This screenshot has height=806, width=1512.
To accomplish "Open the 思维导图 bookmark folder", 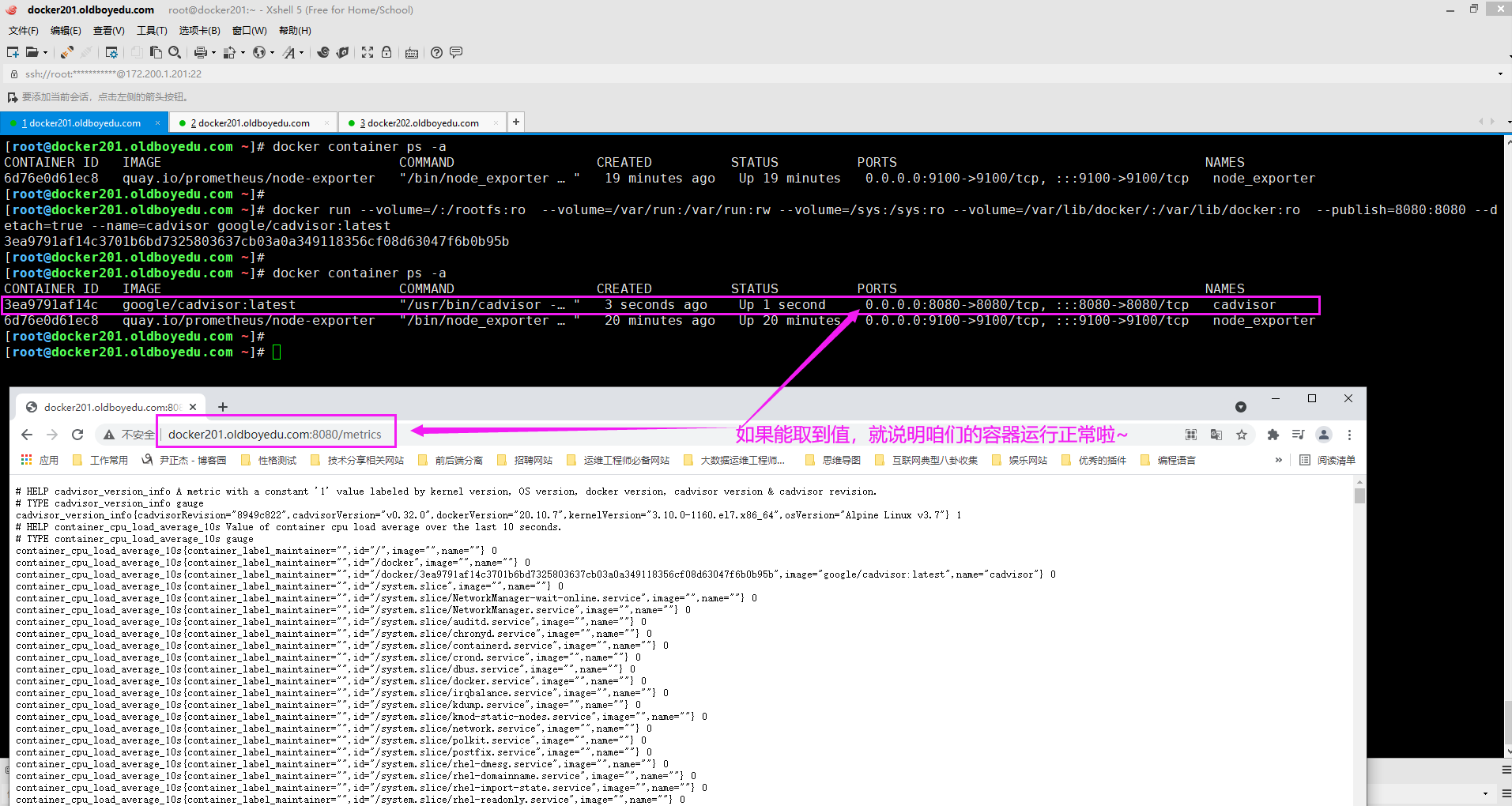I will click(832, 460).
